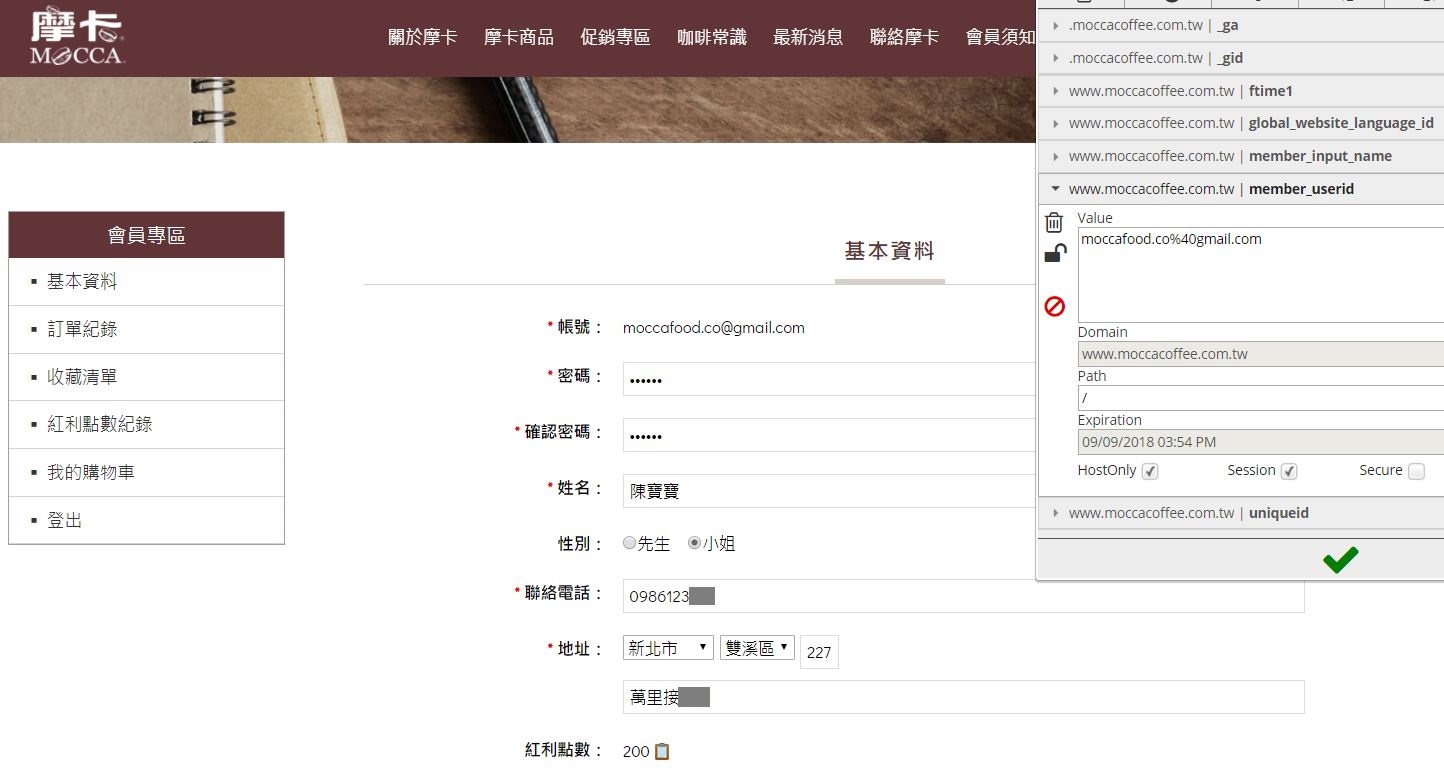Viewport: 1444px width, 780px height.
Task: Open the 雙溪區 district dropdown
Action: point(757,648)
